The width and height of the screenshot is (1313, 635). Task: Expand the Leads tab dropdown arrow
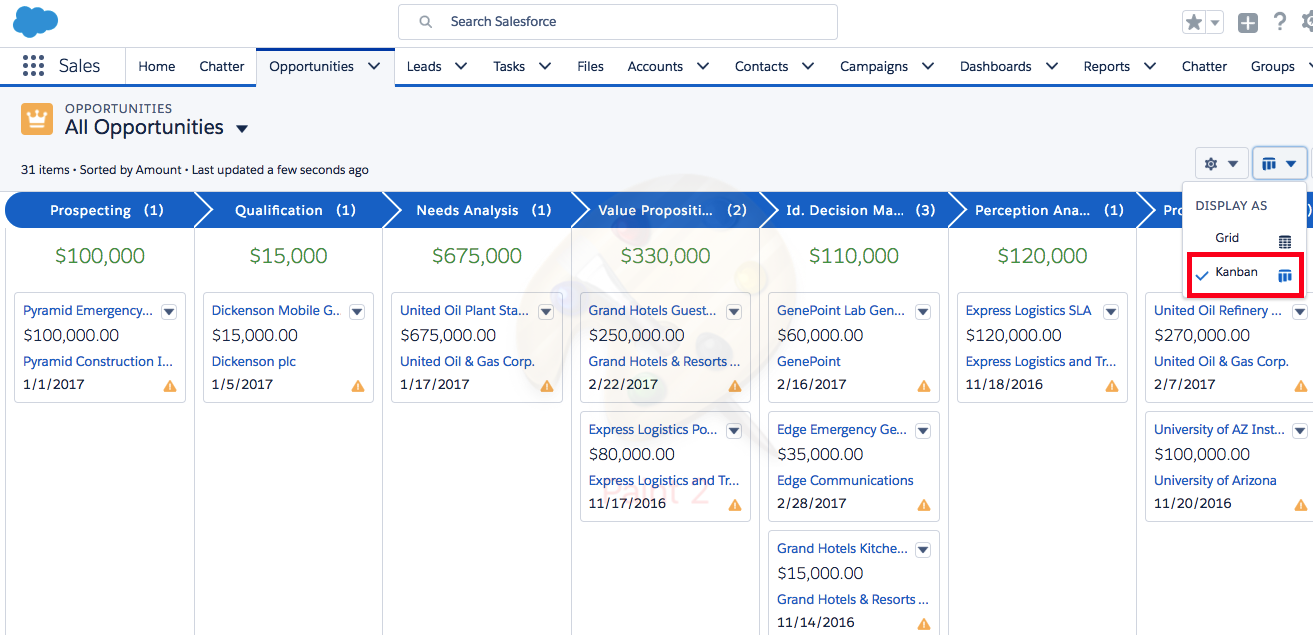(x=459, y=66)
